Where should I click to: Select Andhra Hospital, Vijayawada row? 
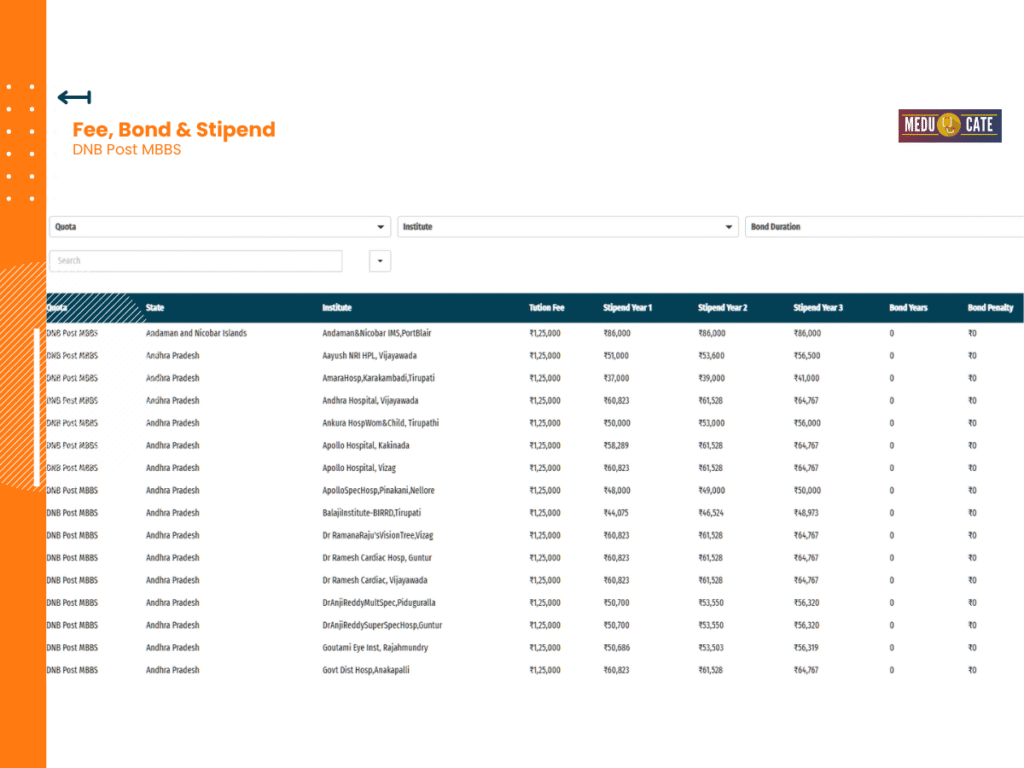coord(535,400)
